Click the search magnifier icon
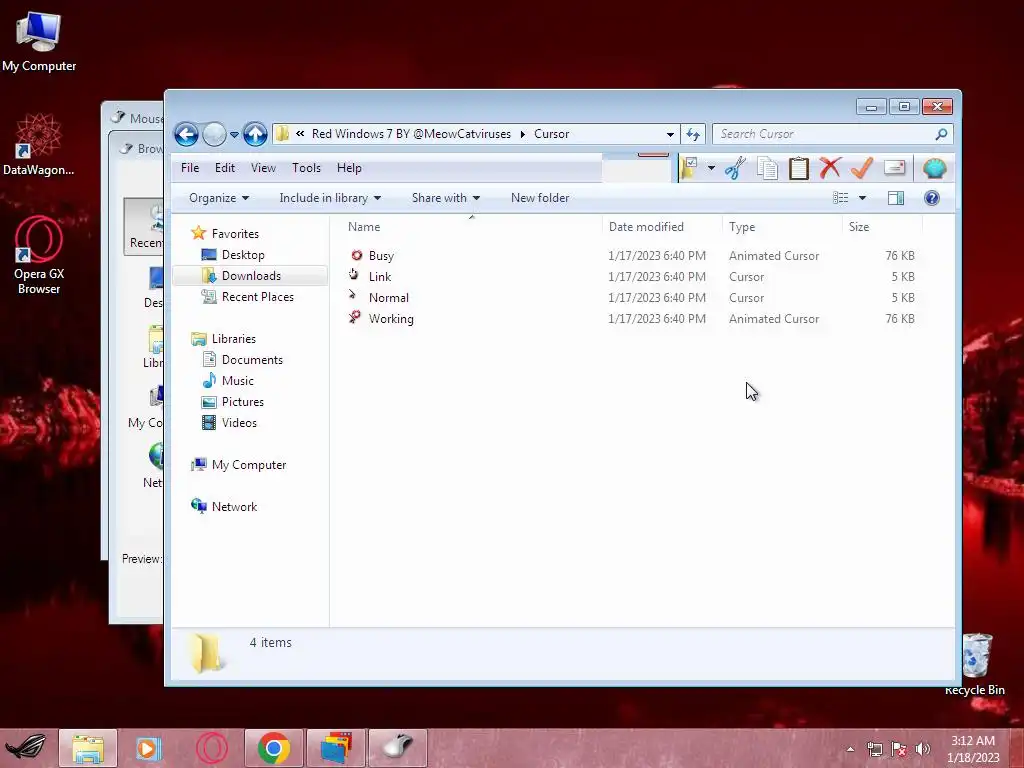The width and height of the screenshot is (1024, 768). [x=941, y=134]
